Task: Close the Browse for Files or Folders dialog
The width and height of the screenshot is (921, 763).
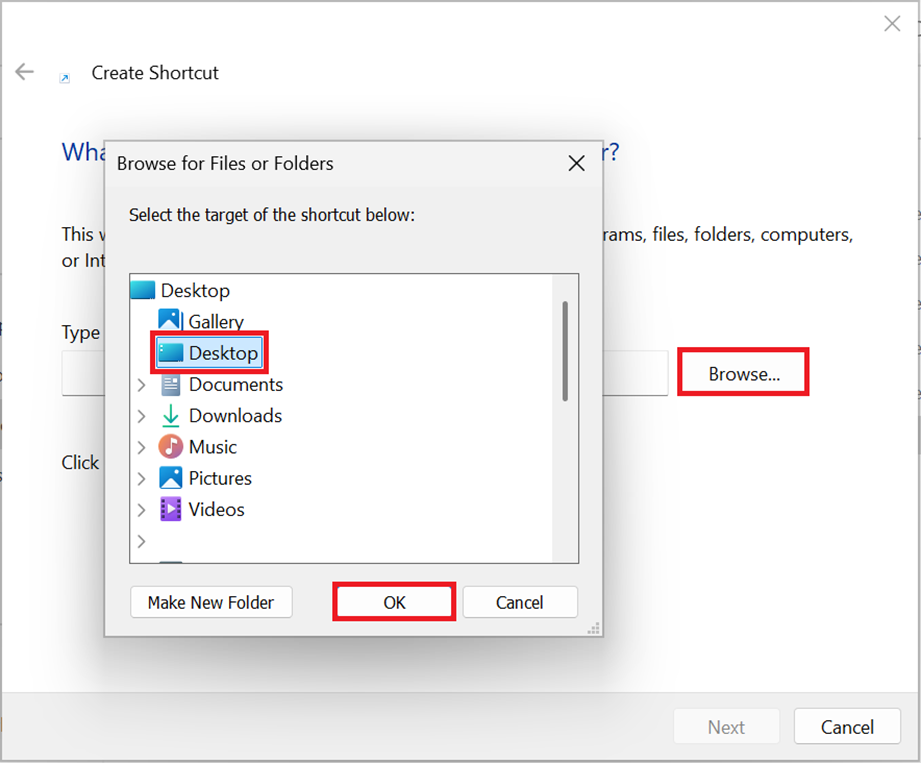Action: click(577, 163)
